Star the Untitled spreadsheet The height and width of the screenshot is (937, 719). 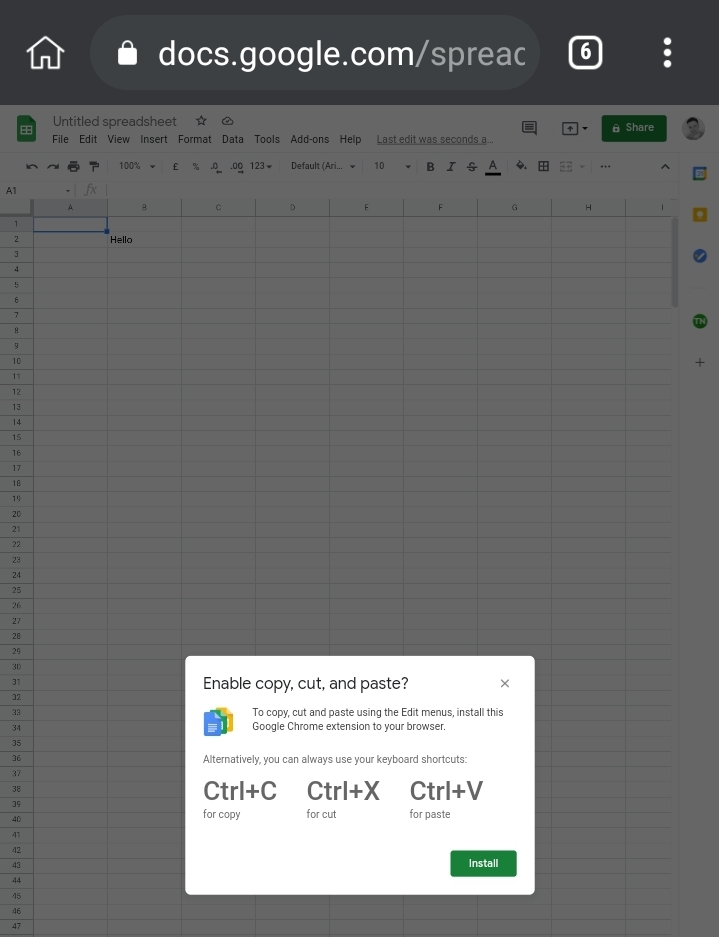pos(201,121)
